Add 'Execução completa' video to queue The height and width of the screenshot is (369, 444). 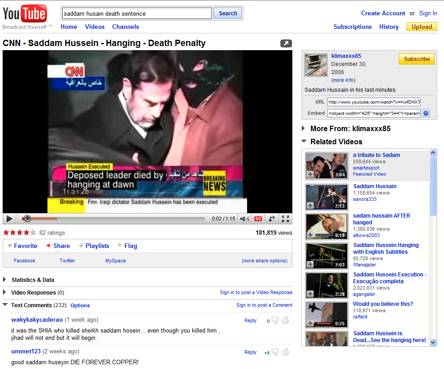pyautogui.click(x=310, y=294)
